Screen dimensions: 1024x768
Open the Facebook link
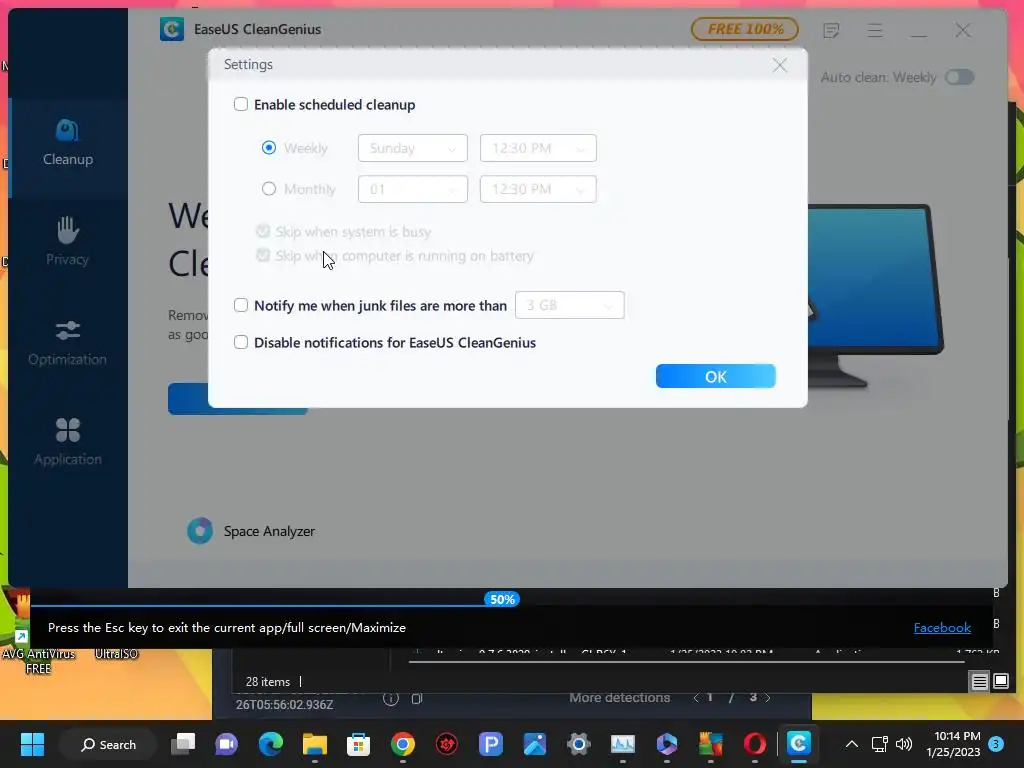(942, 628)
